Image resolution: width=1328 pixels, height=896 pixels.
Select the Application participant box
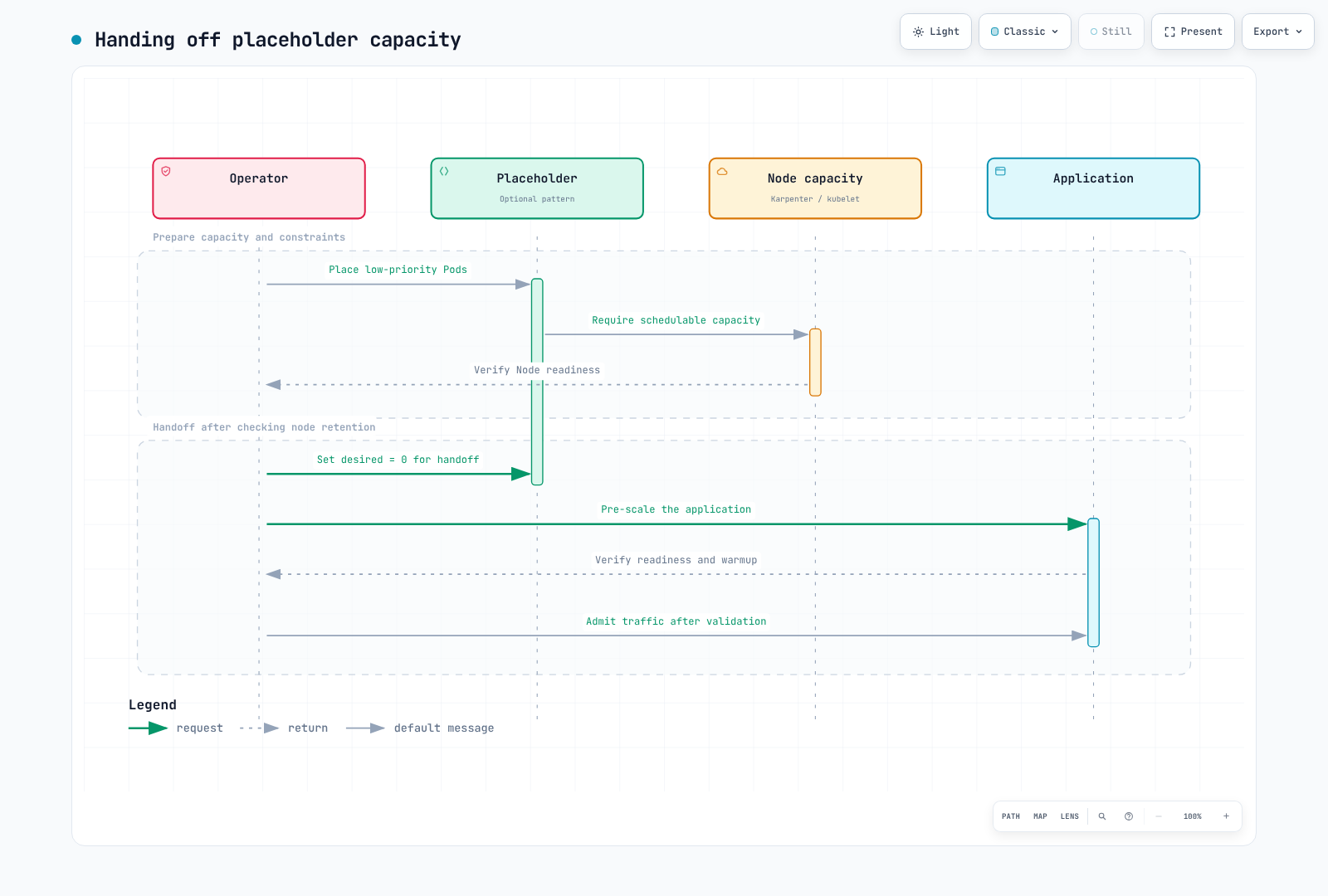point(1093,188)
